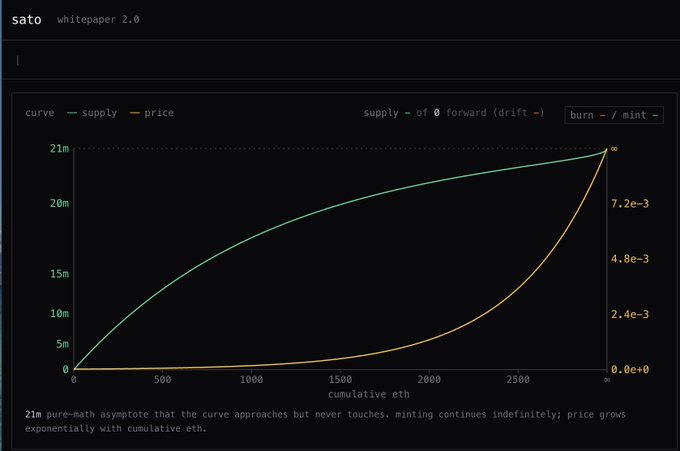Toggle the price legend entry
This screenshot has width=680, height=451.
point(152,113)
